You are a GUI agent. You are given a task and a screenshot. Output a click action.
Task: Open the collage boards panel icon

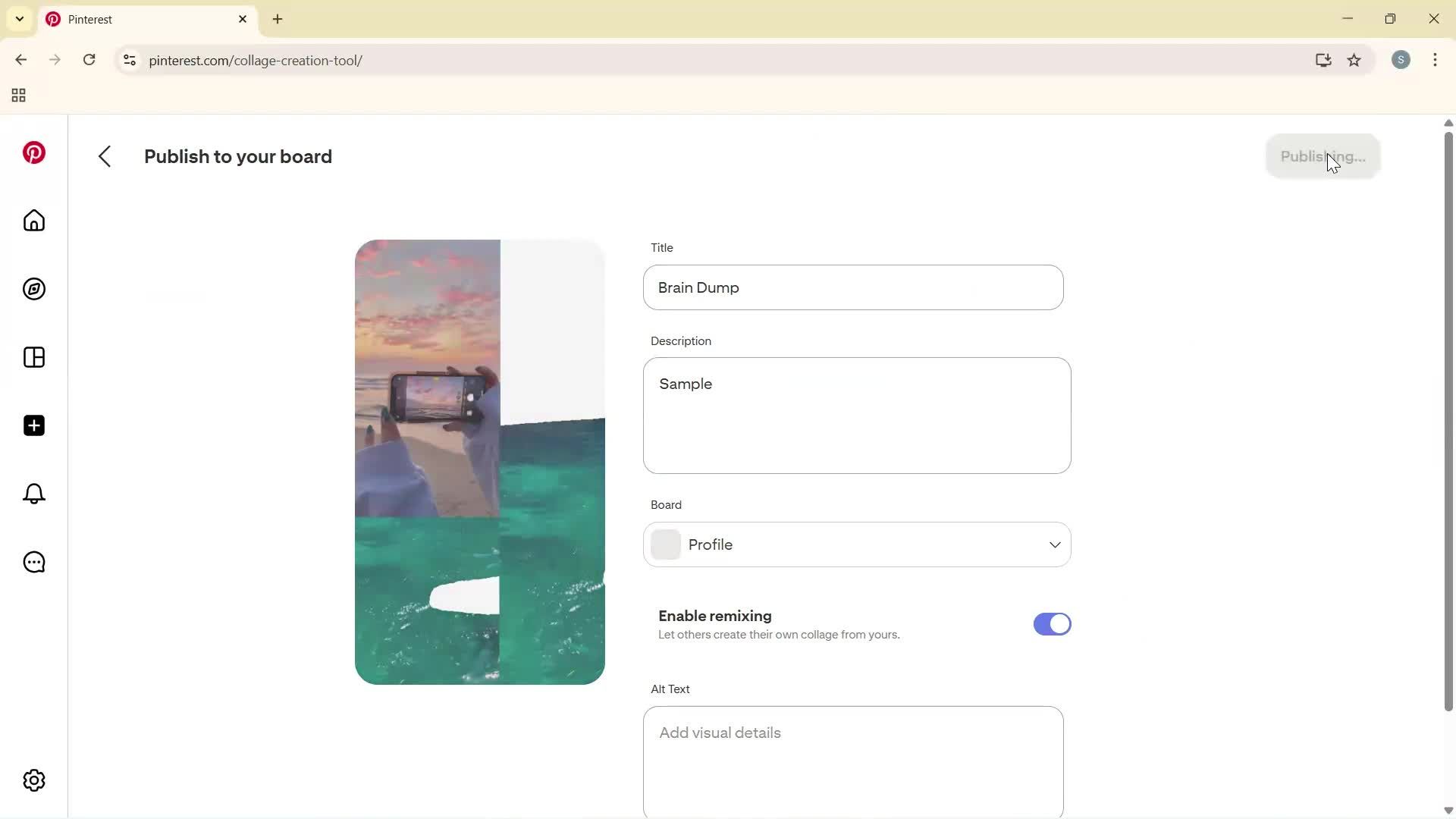pos(33,357)
